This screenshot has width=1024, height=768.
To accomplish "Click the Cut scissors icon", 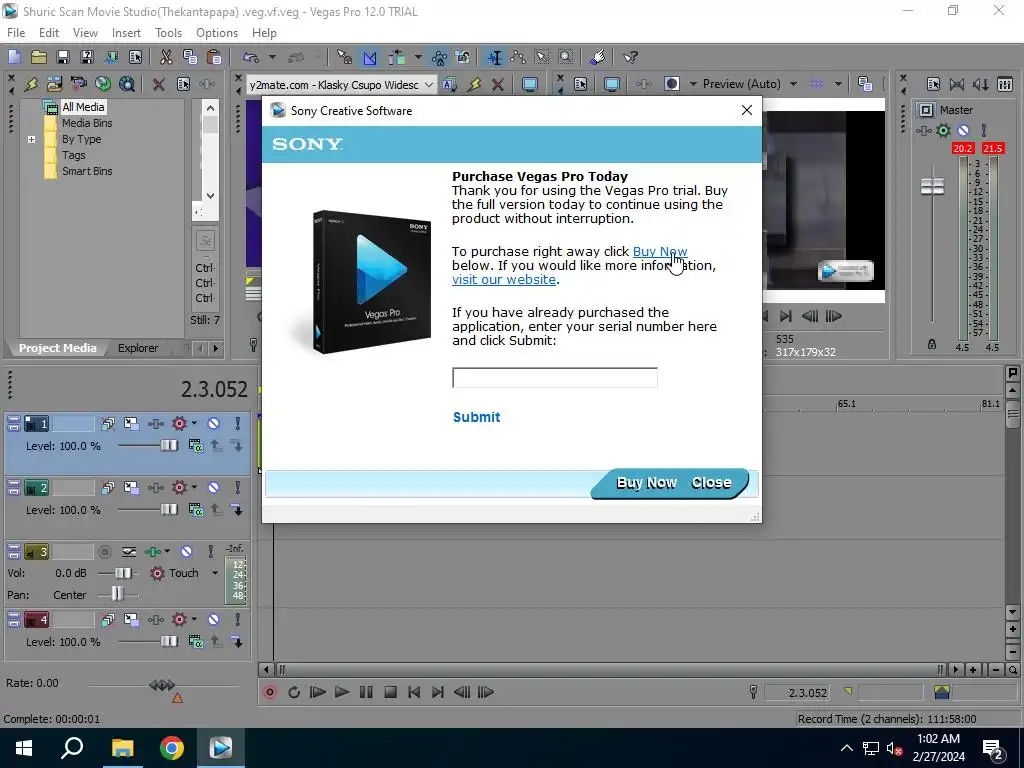I will click(x=166, y=57).
